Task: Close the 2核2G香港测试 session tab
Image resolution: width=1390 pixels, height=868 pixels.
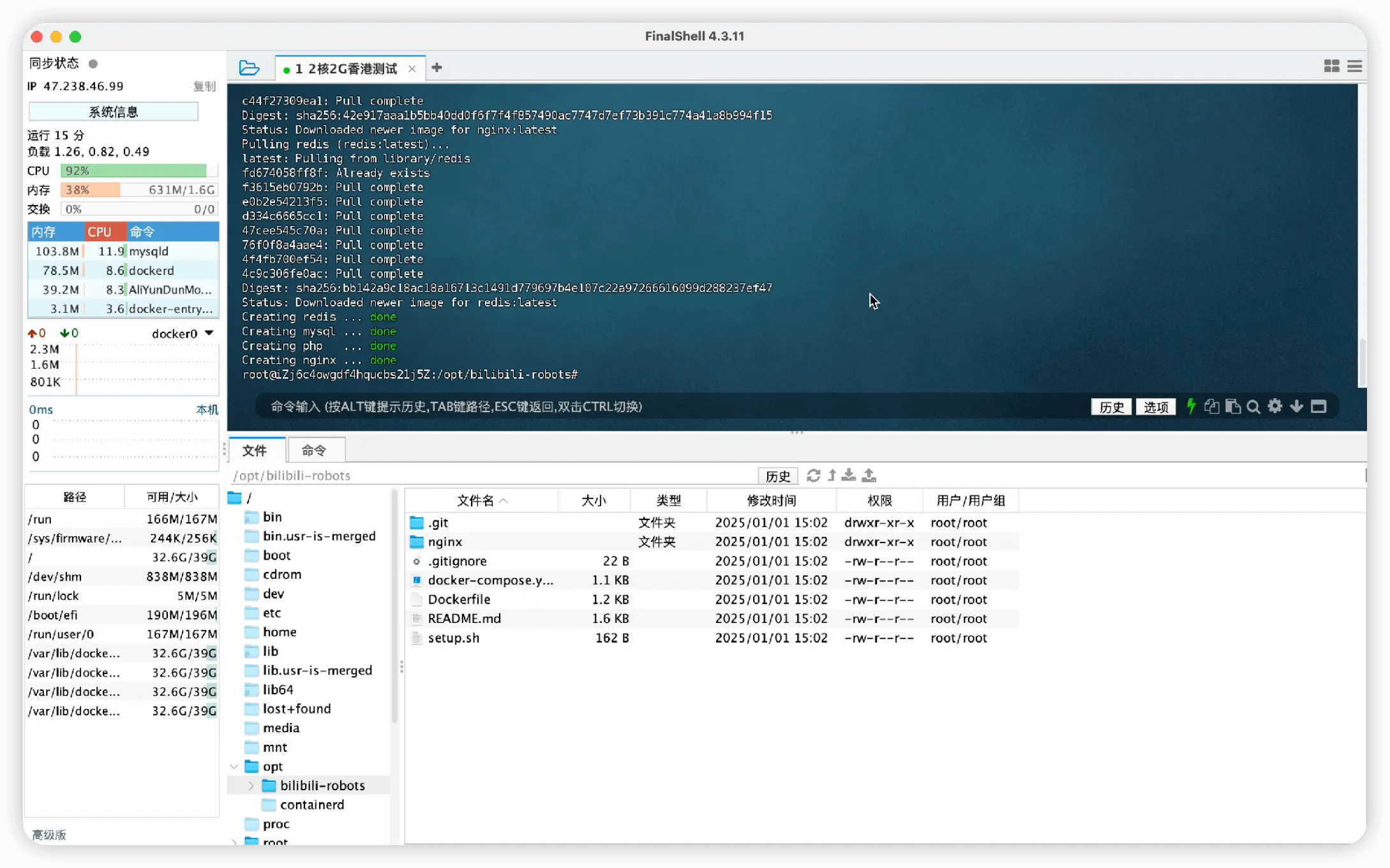Action: point(412,69)
